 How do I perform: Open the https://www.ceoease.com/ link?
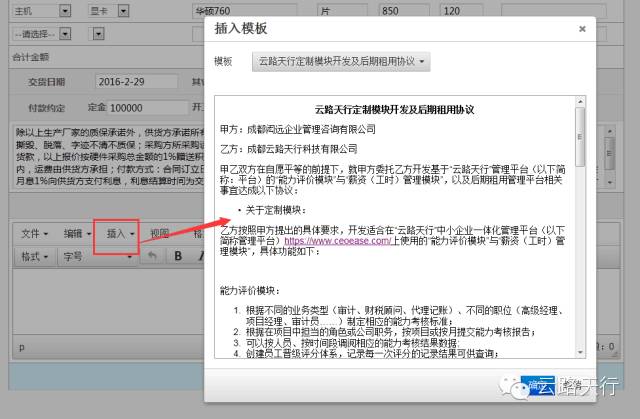(338, 241)
